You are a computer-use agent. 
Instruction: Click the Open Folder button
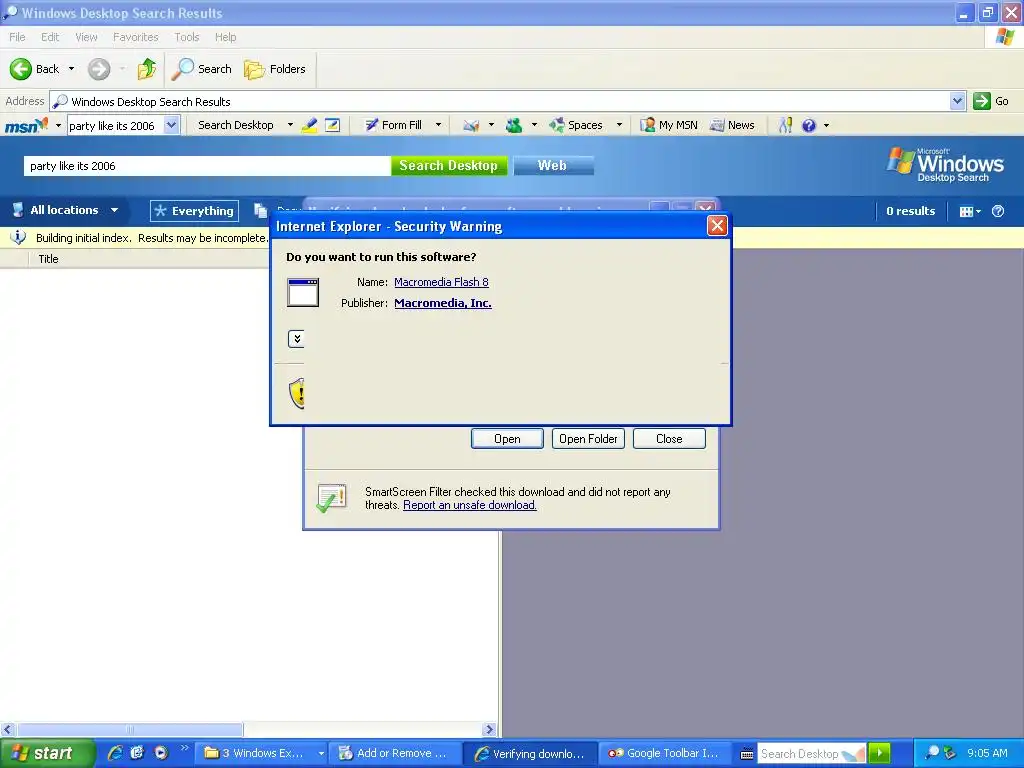click(588, 439)
